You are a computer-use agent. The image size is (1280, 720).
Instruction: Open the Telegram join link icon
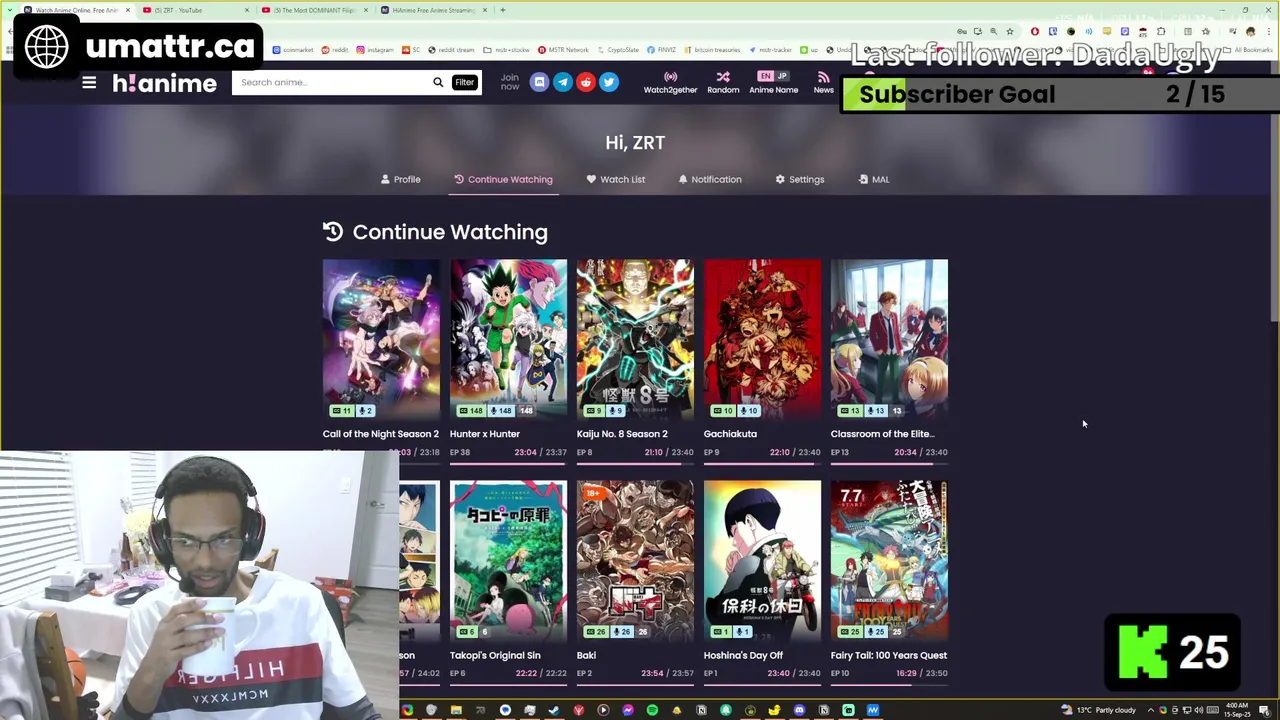coord(562,82)
